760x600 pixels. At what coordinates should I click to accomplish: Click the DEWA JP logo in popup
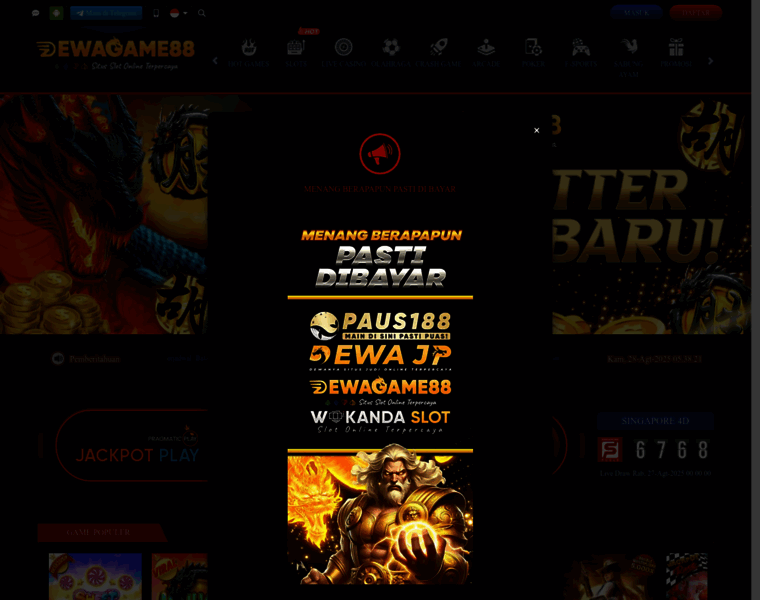[x=380, y=358]
